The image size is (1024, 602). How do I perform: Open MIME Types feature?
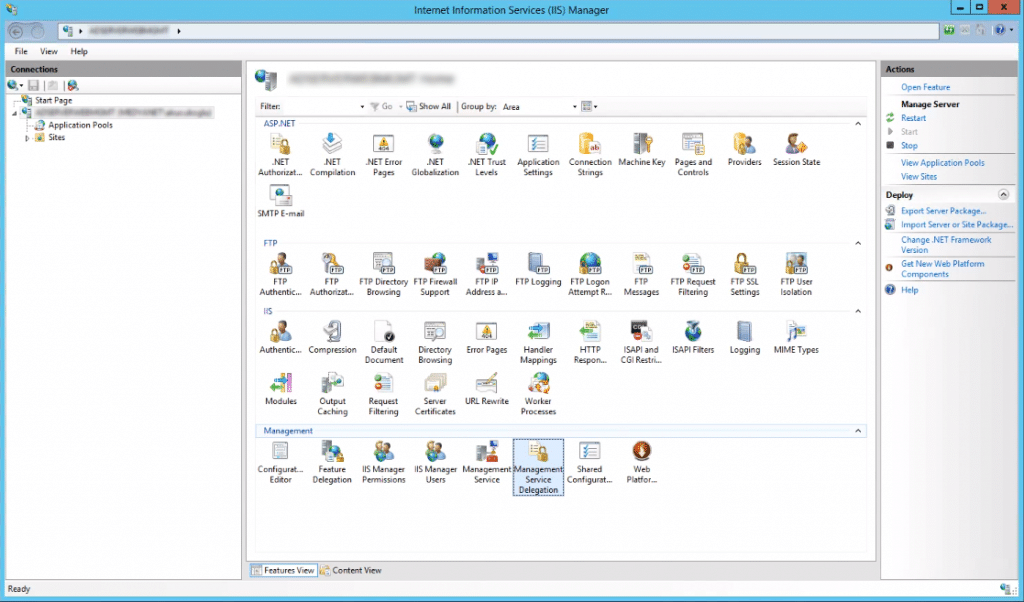click(x=796, y=337)
